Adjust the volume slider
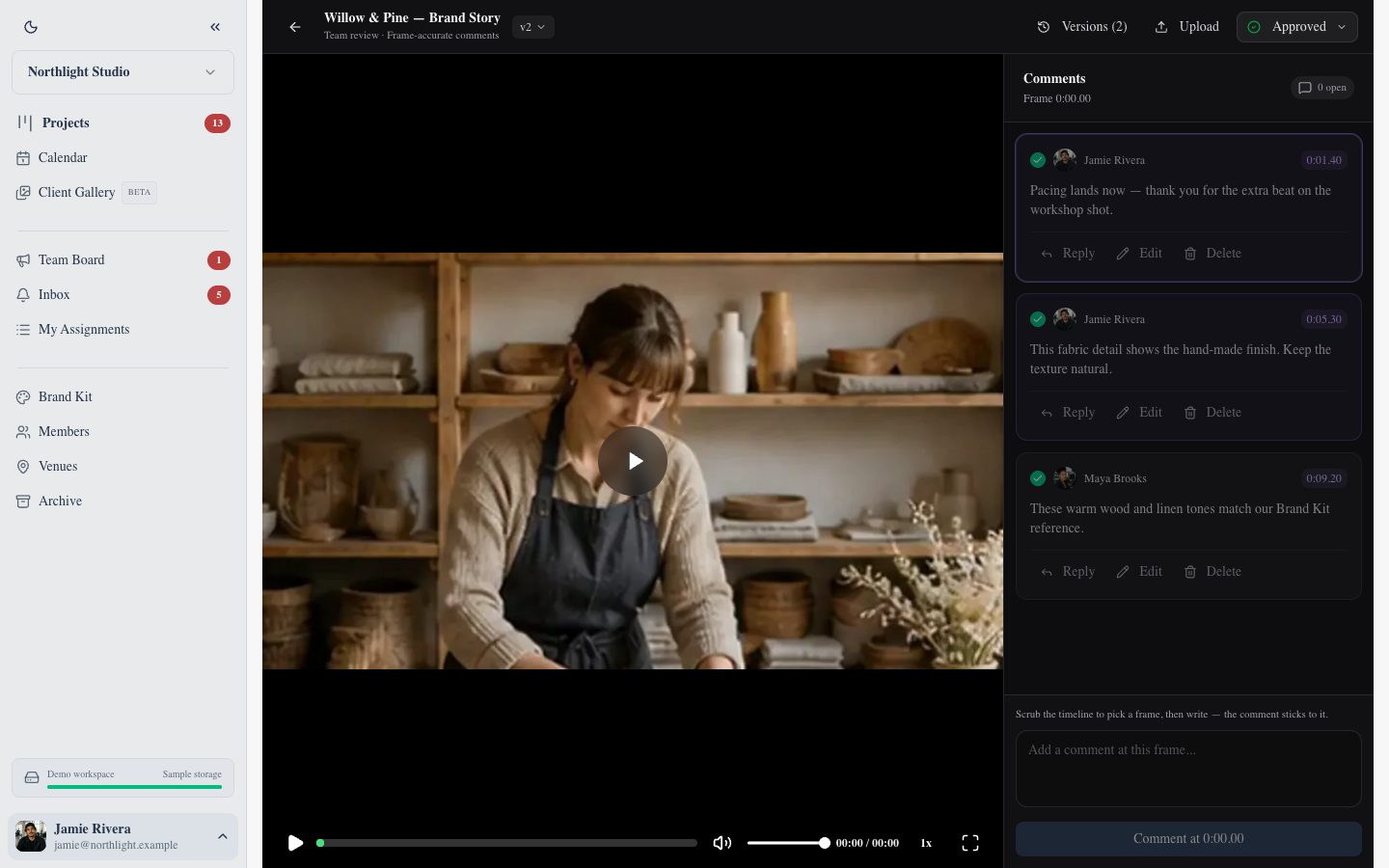The width and height of the screenshot is (1389, 868). pyautogui.click(x=788, y=843)
